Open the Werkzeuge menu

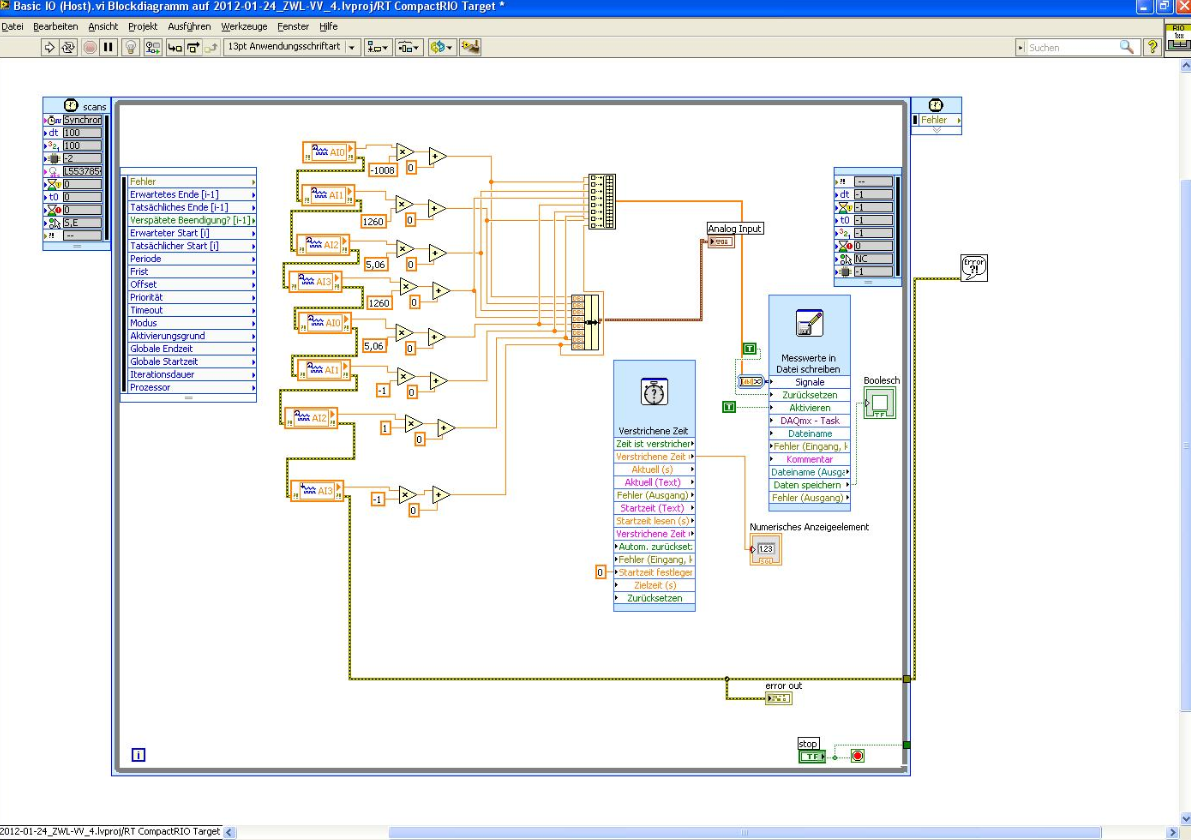244,26
